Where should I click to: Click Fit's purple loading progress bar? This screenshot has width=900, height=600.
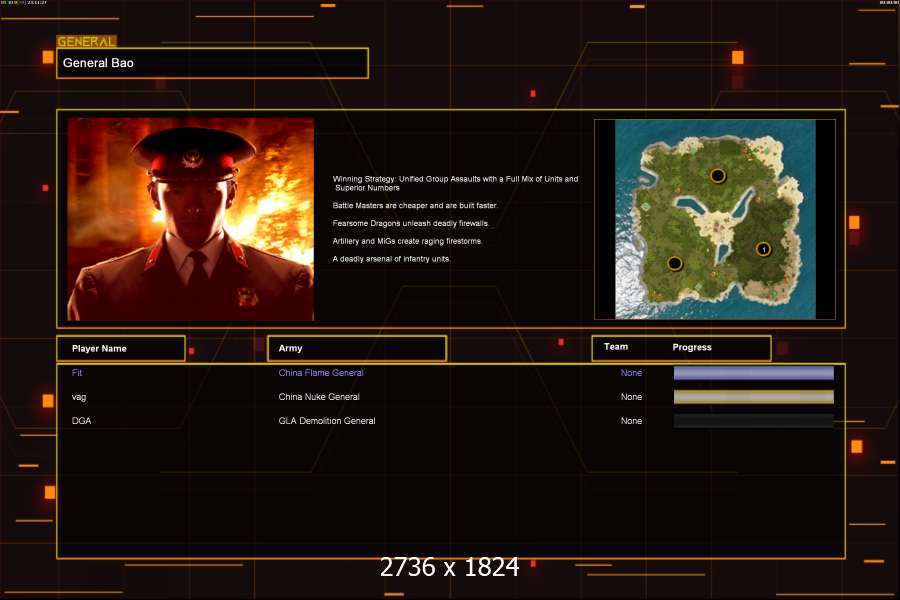[754, 373]
